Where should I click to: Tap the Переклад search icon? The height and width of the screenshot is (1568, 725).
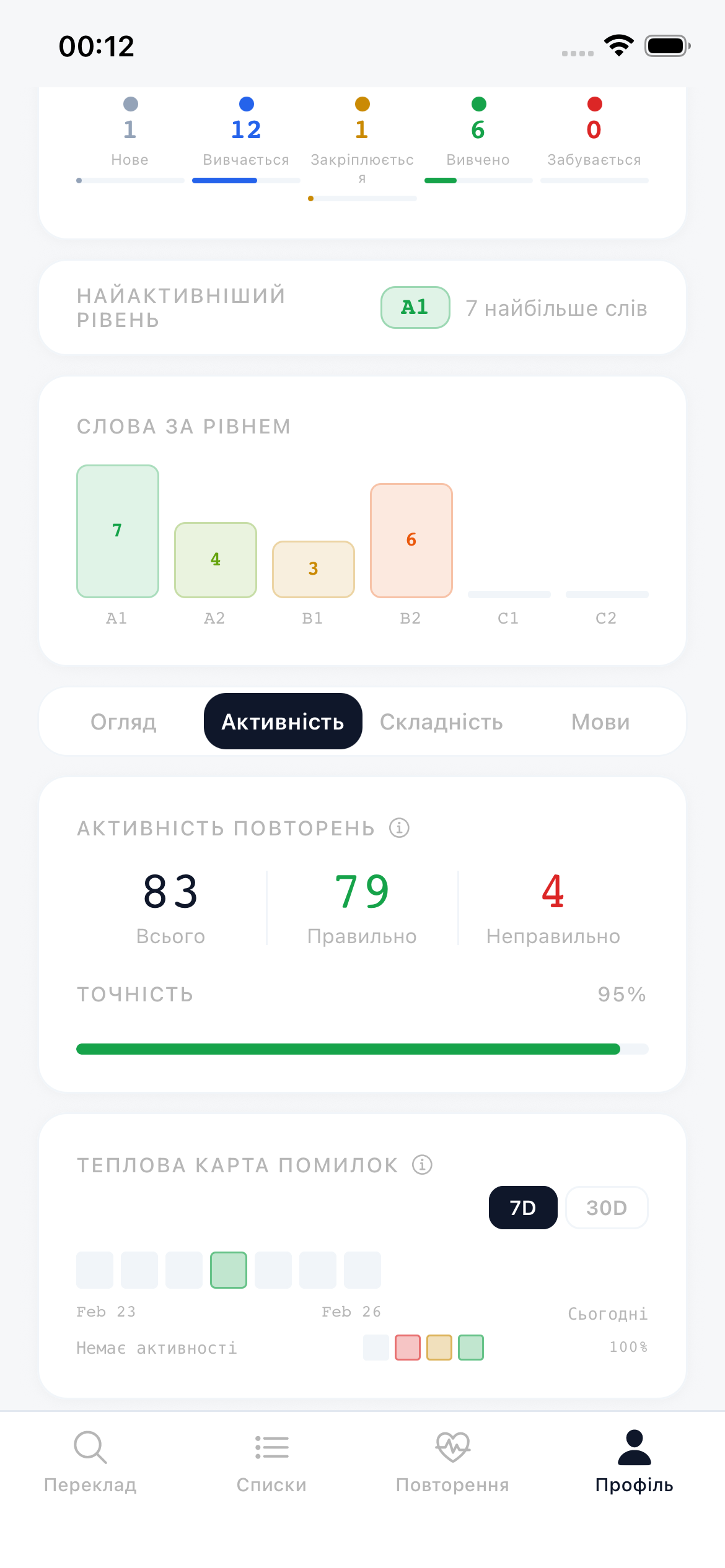point(90,1447)
